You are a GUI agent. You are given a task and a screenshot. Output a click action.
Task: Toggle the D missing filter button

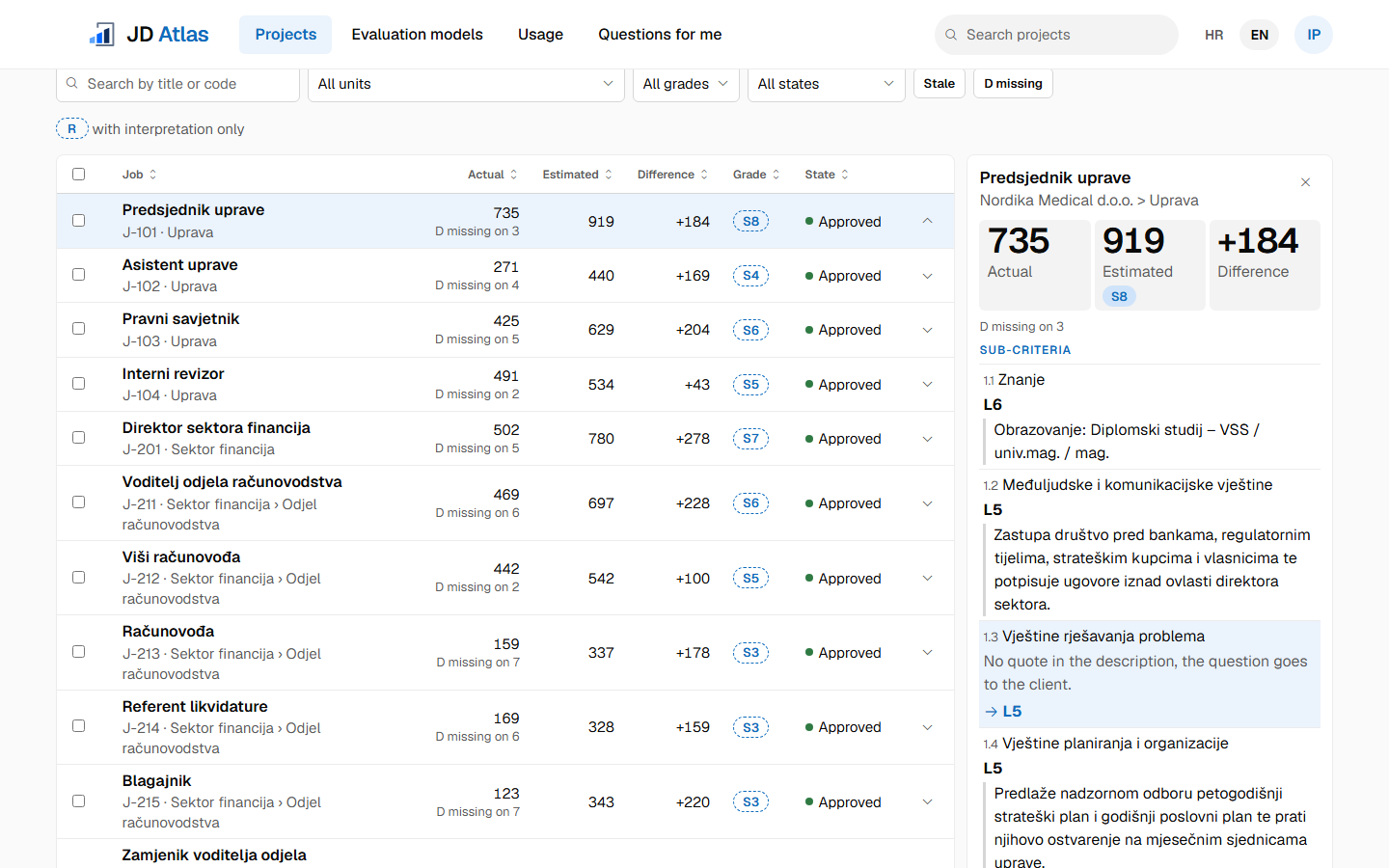(x=1013, y=84)
